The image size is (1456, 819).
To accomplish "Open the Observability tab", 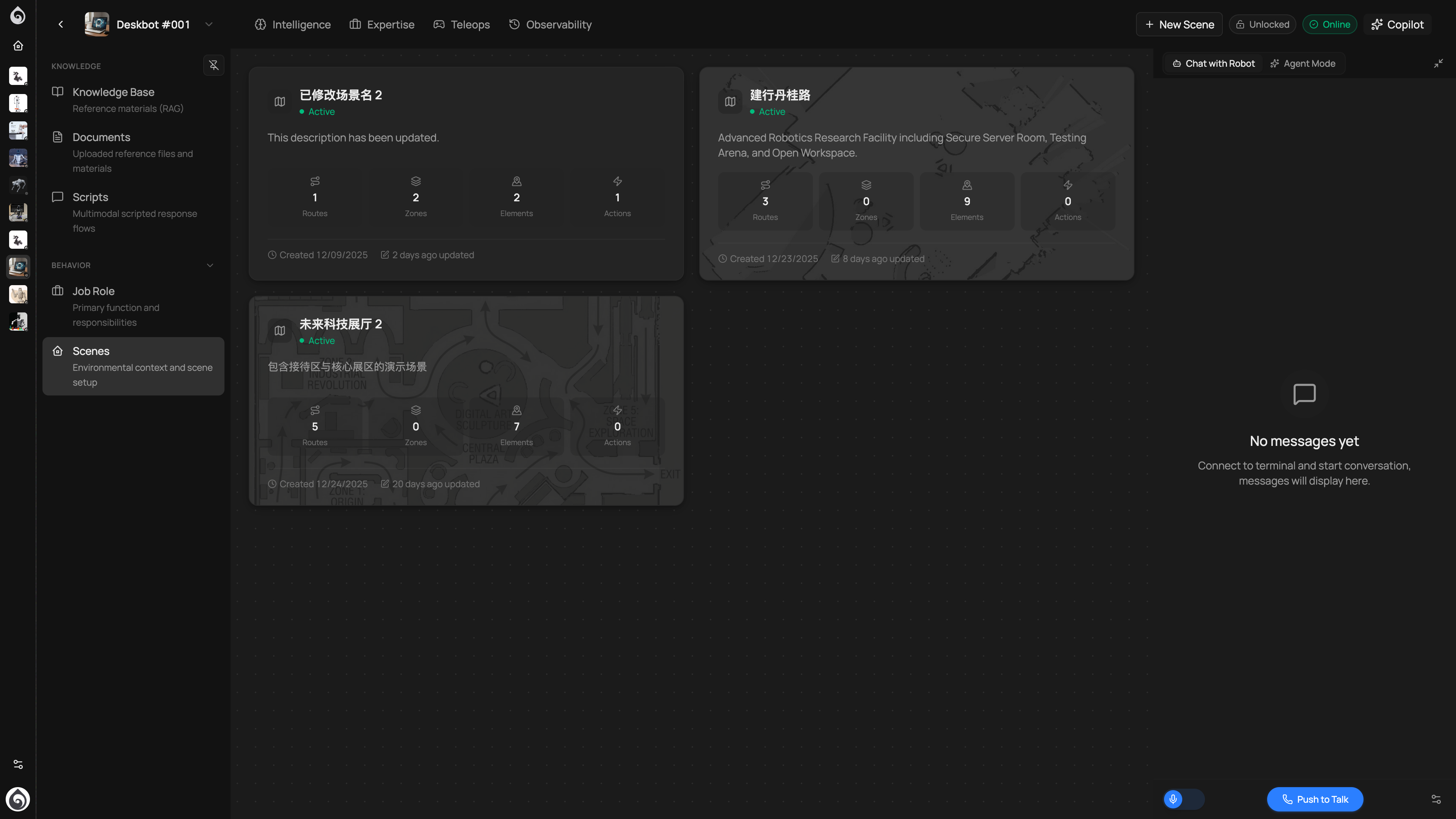I will pyautogui.click(x=550, y=24).
